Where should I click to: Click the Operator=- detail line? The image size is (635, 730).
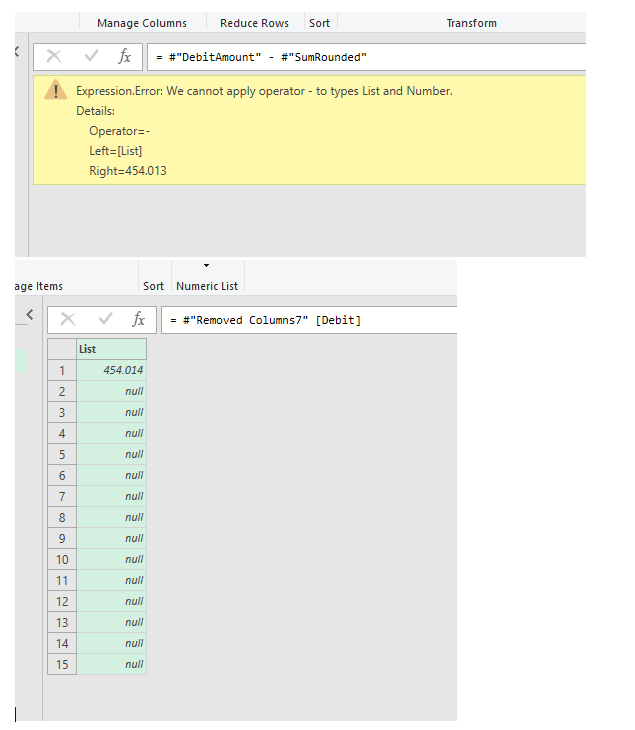pos(119,131)
